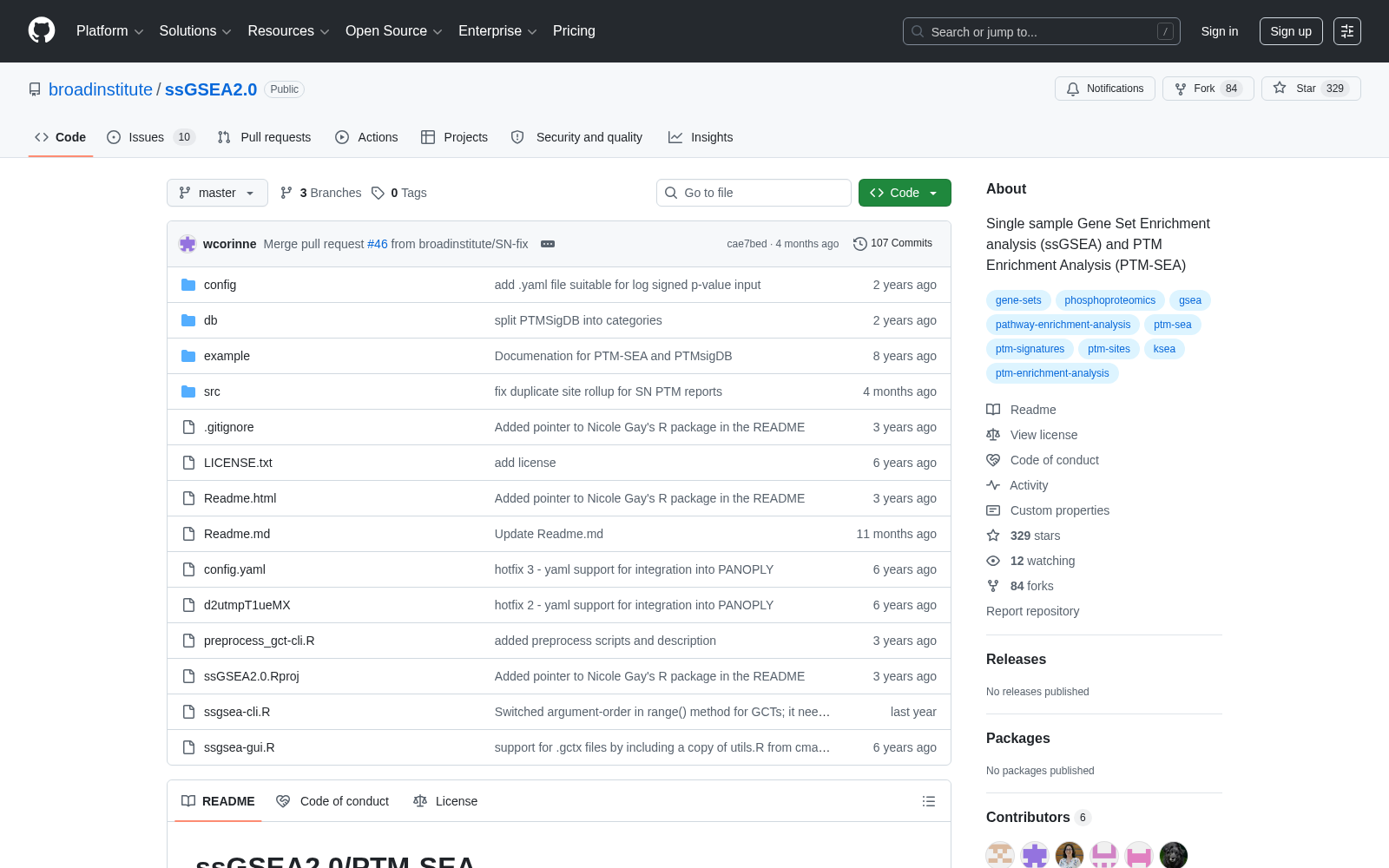Viewport: 1389px width, 868px height.
Task: Click the phosphoproteomics topic tag
Action: [x=1110, y=300]
